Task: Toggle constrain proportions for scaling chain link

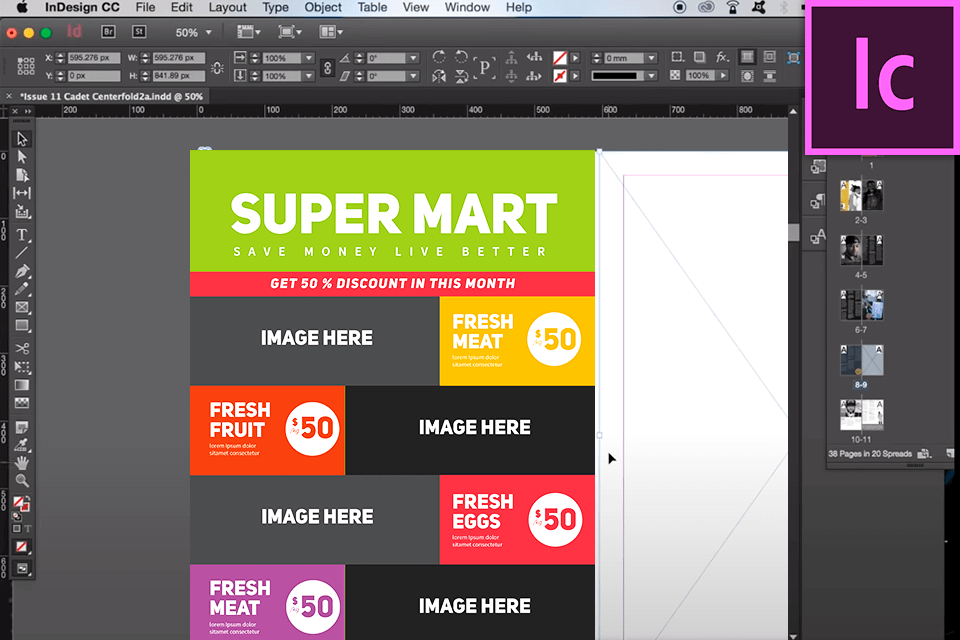Action: point(326,67)
